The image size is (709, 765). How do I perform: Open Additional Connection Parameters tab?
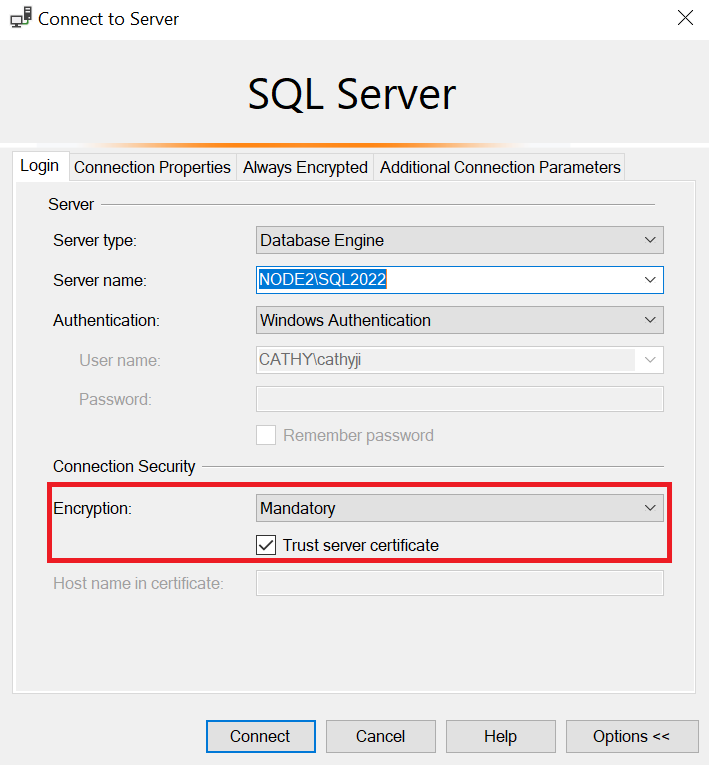tap(500, 167)
